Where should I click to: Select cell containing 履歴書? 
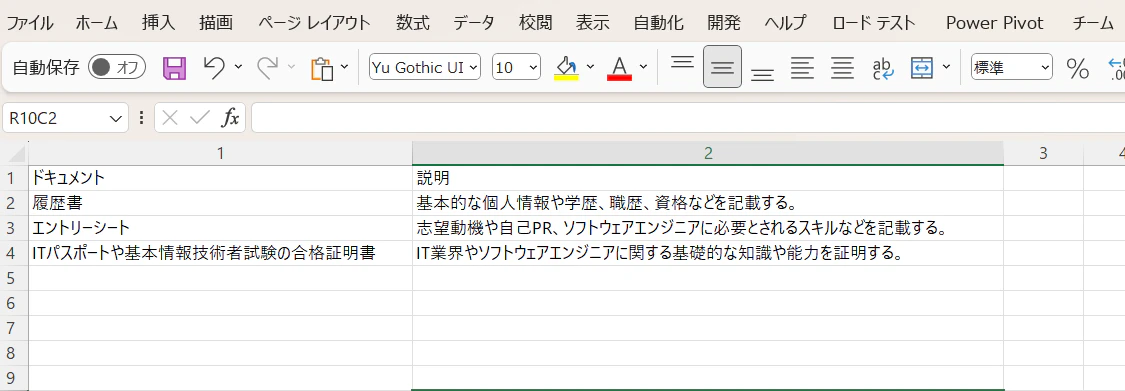[220, 203]
